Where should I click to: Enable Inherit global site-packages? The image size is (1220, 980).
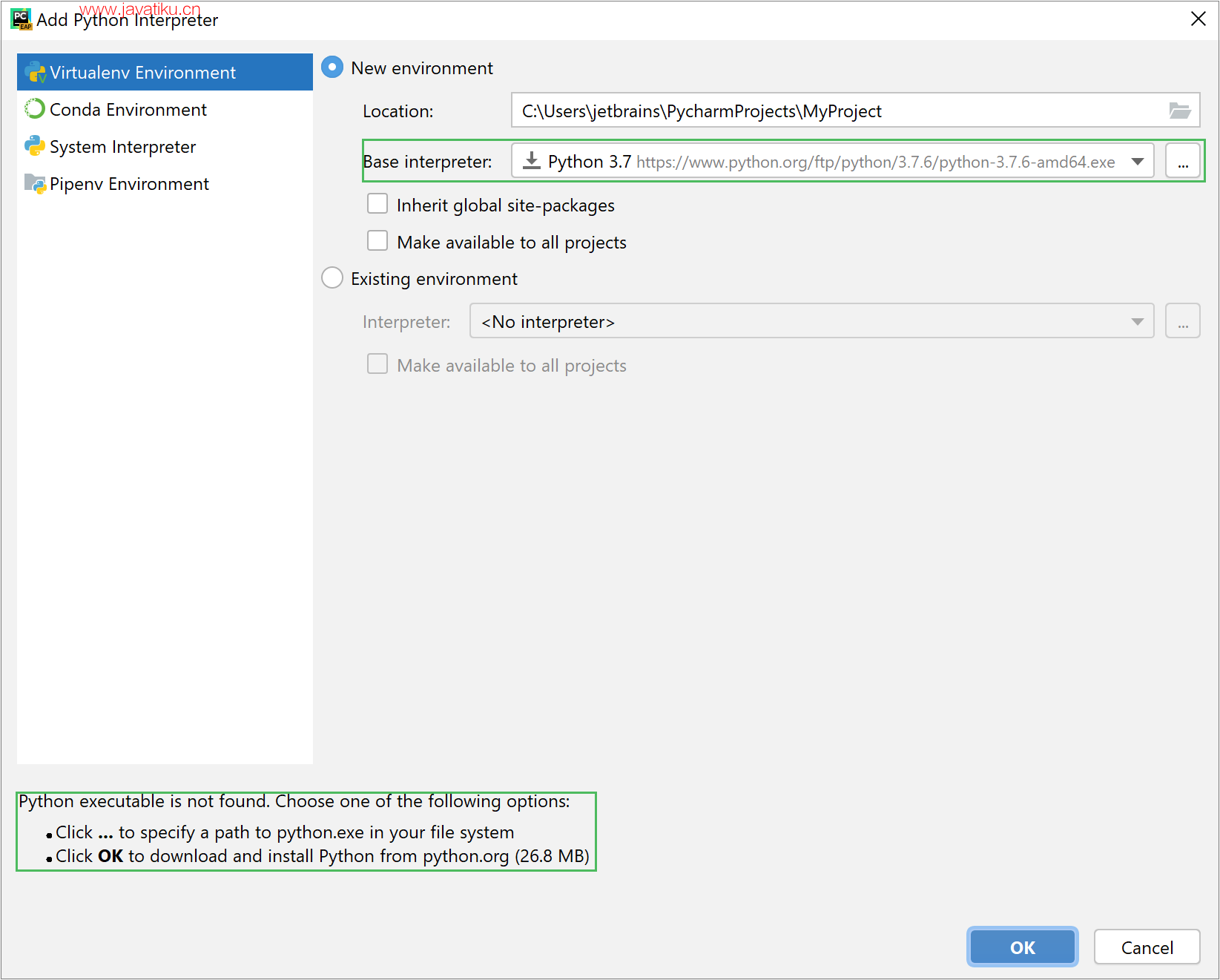pyautogui.click(x=377, y=204)
